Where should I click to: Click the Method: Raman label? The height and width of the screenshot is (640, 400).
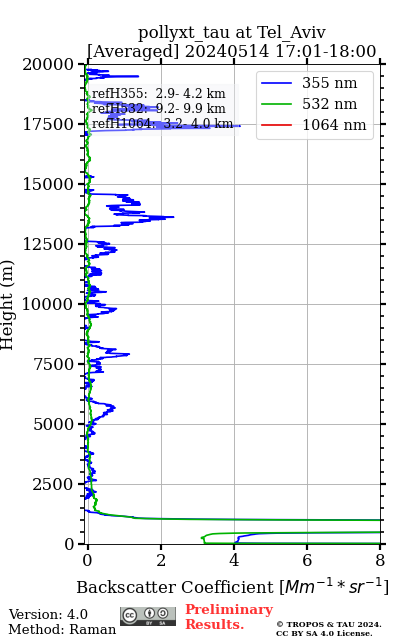click(62, 629)
